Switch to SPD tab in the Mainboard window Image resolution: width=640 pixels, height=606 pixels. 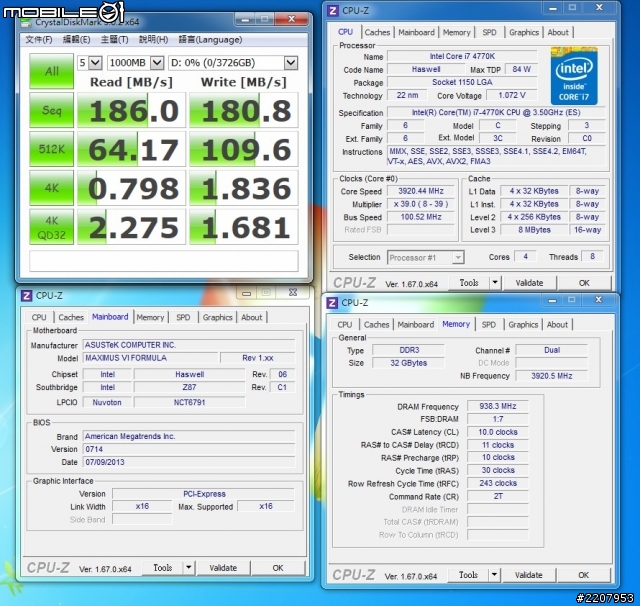183,317
